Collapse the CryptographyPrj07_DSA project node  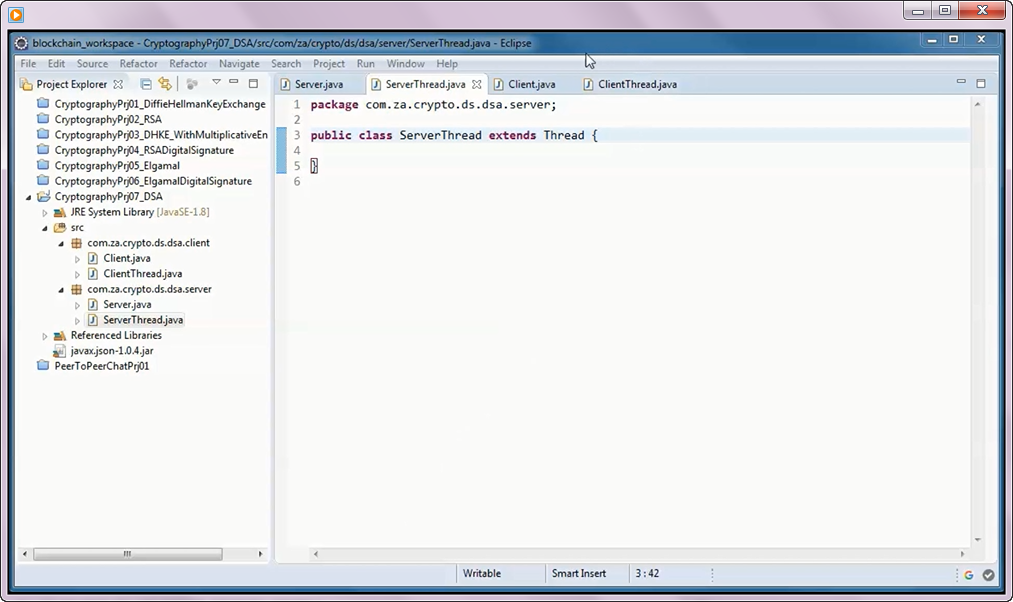[x=28, y=197]
